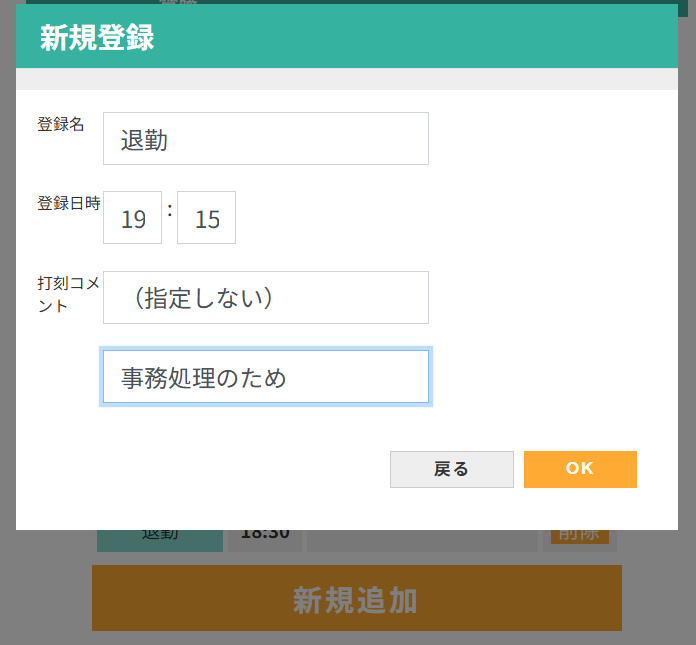
Task: Select the hour field showing 19
Action: (x=133, y=218)
